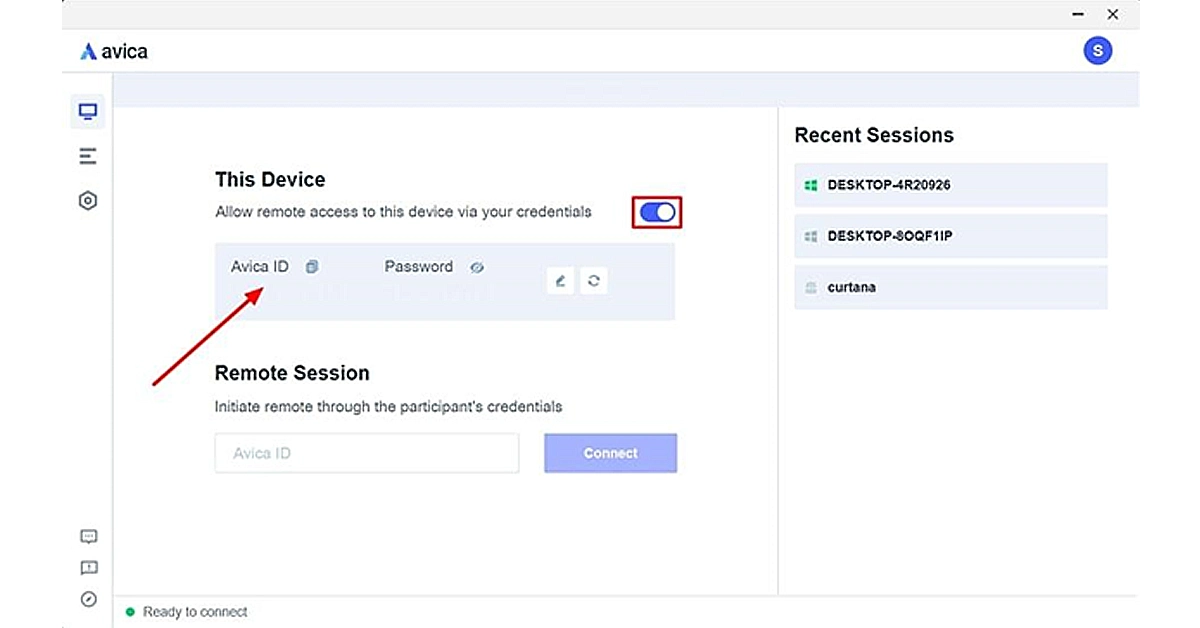Image resolution: width=1200 pixels, height=628 pixels.
Task: Open the user profile avatar S
Action: 1098,50
